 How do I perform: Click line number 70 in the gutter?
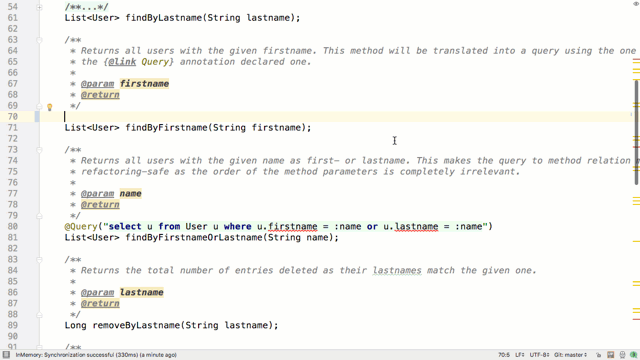(13, 117)
